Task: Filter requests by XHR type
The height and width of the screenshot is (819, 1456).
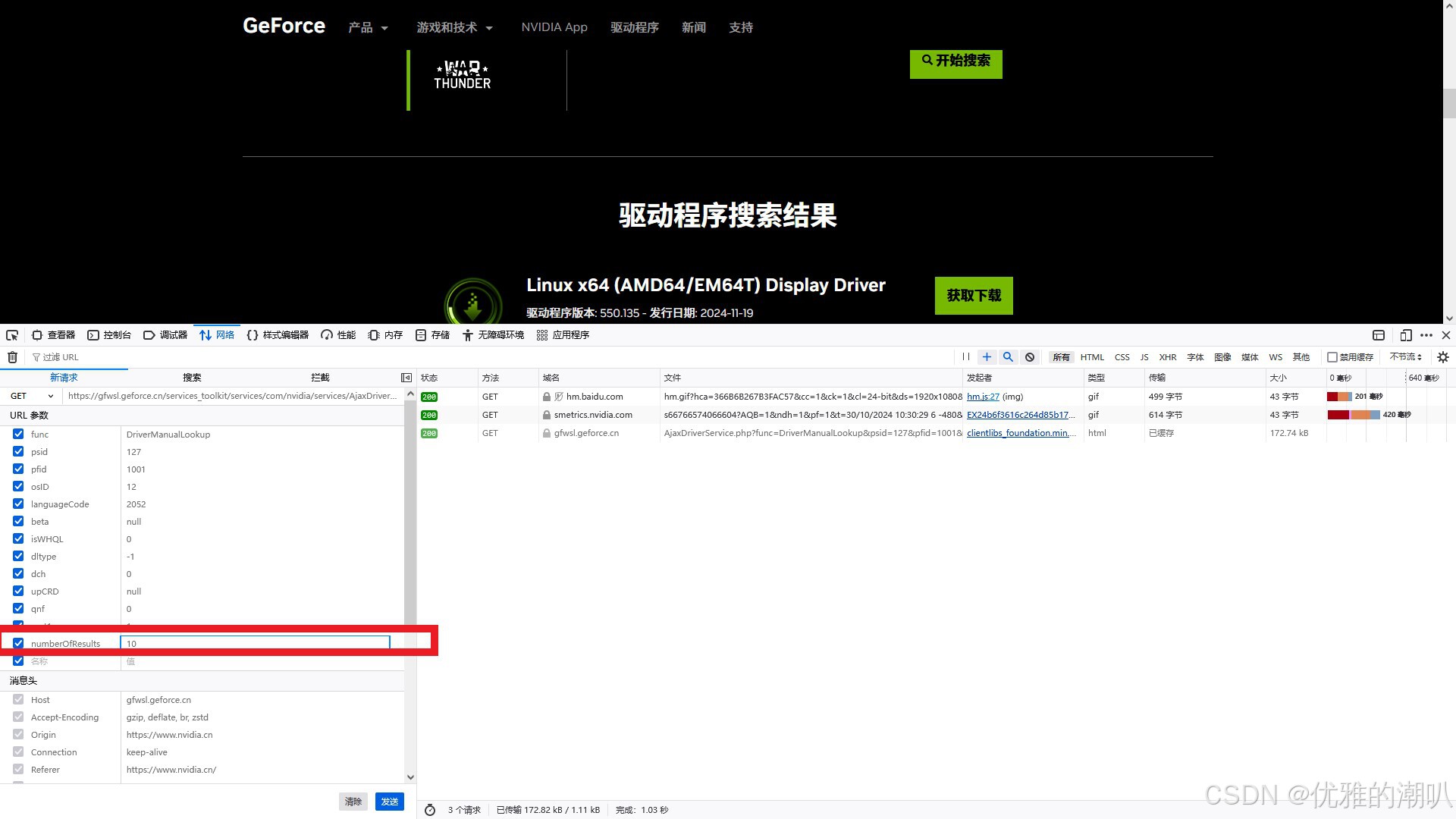Action: click(1167, 357)
